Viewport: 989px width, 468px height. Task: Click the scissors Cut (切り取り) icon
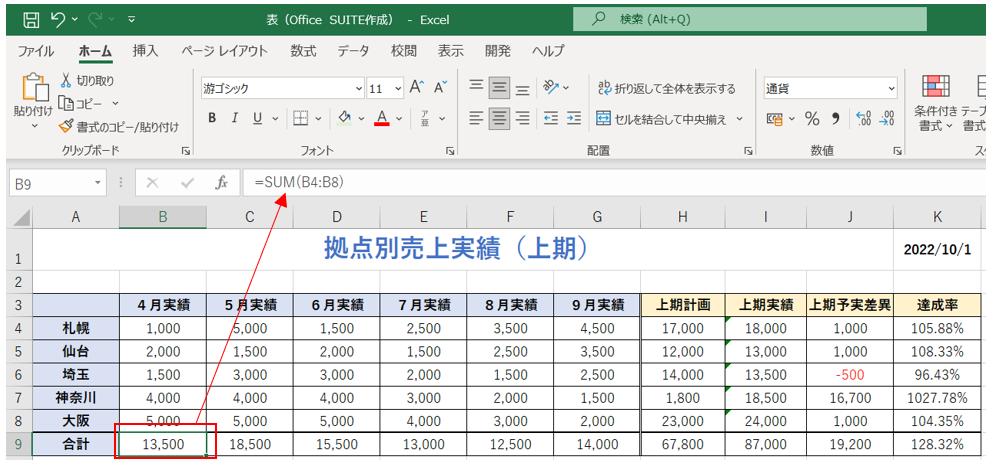click(x=66, y=80)
